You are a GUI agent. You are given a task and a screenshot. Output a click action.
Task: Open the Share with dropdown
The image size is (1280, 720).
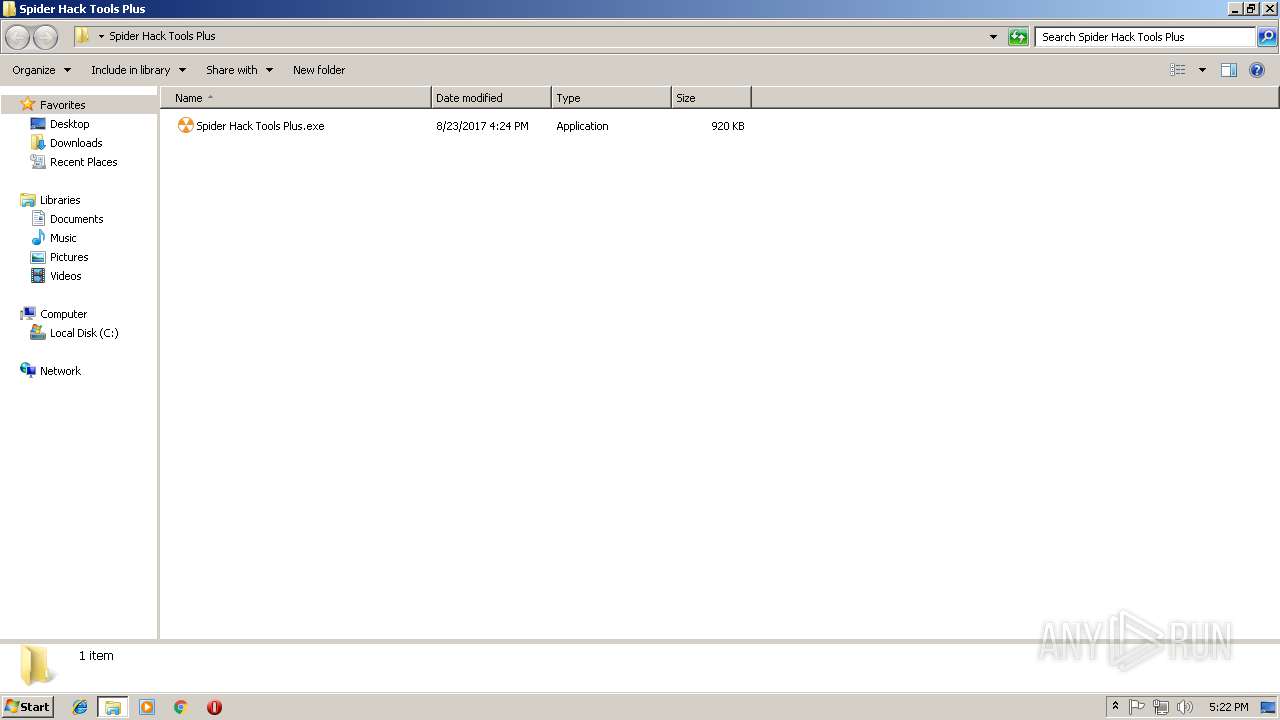[x=239, y=70]
